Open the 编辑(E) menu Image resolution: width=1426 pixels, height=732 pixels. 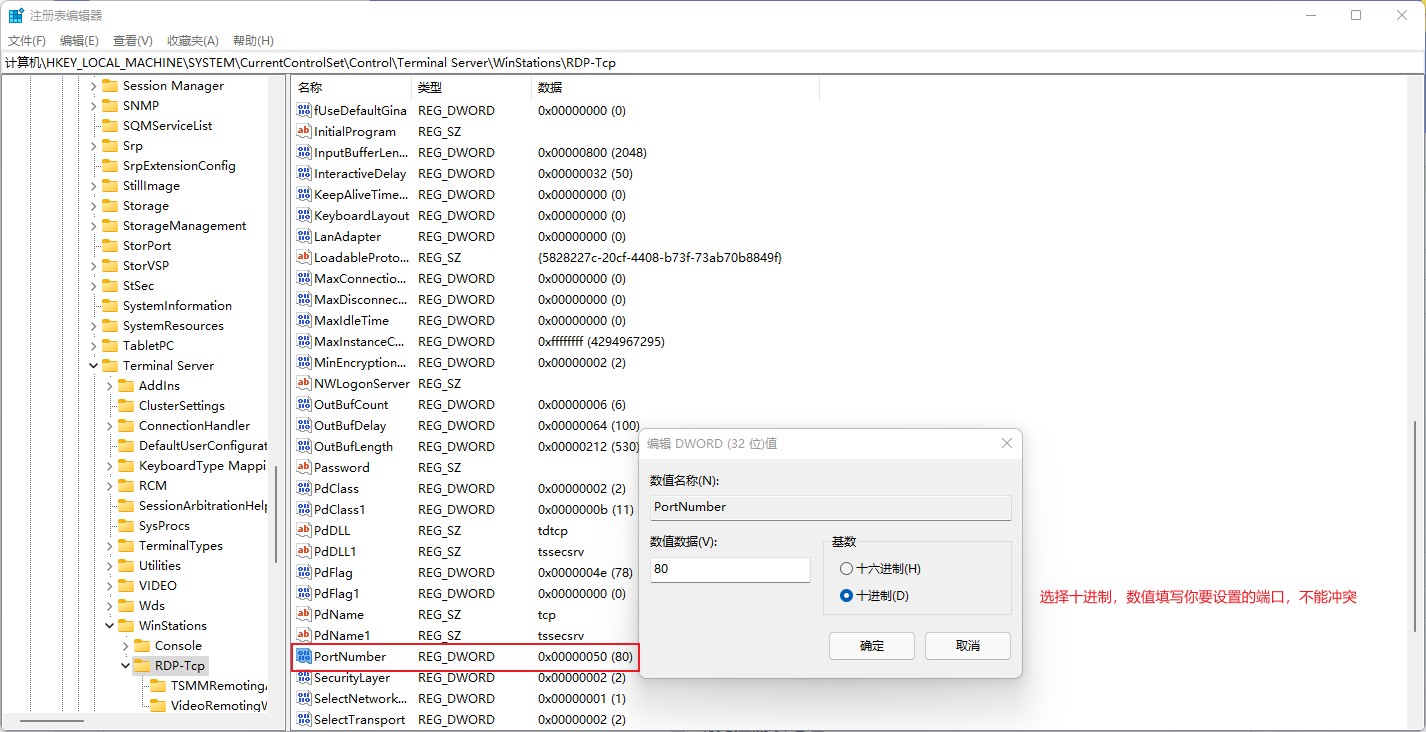(x=79, y=41)
